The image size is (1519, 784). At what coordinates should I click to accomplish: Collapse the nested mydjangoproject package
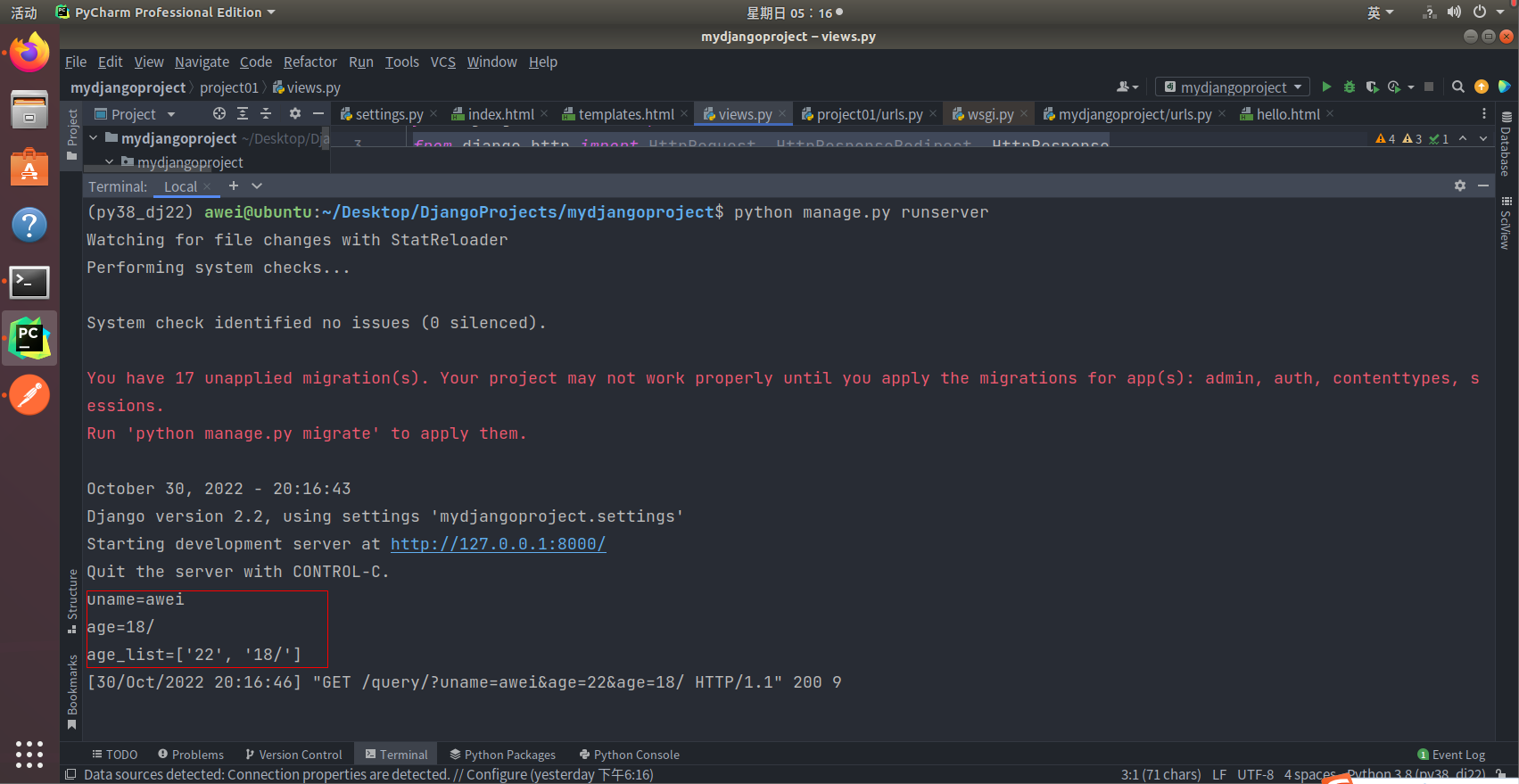click(109, 161)
